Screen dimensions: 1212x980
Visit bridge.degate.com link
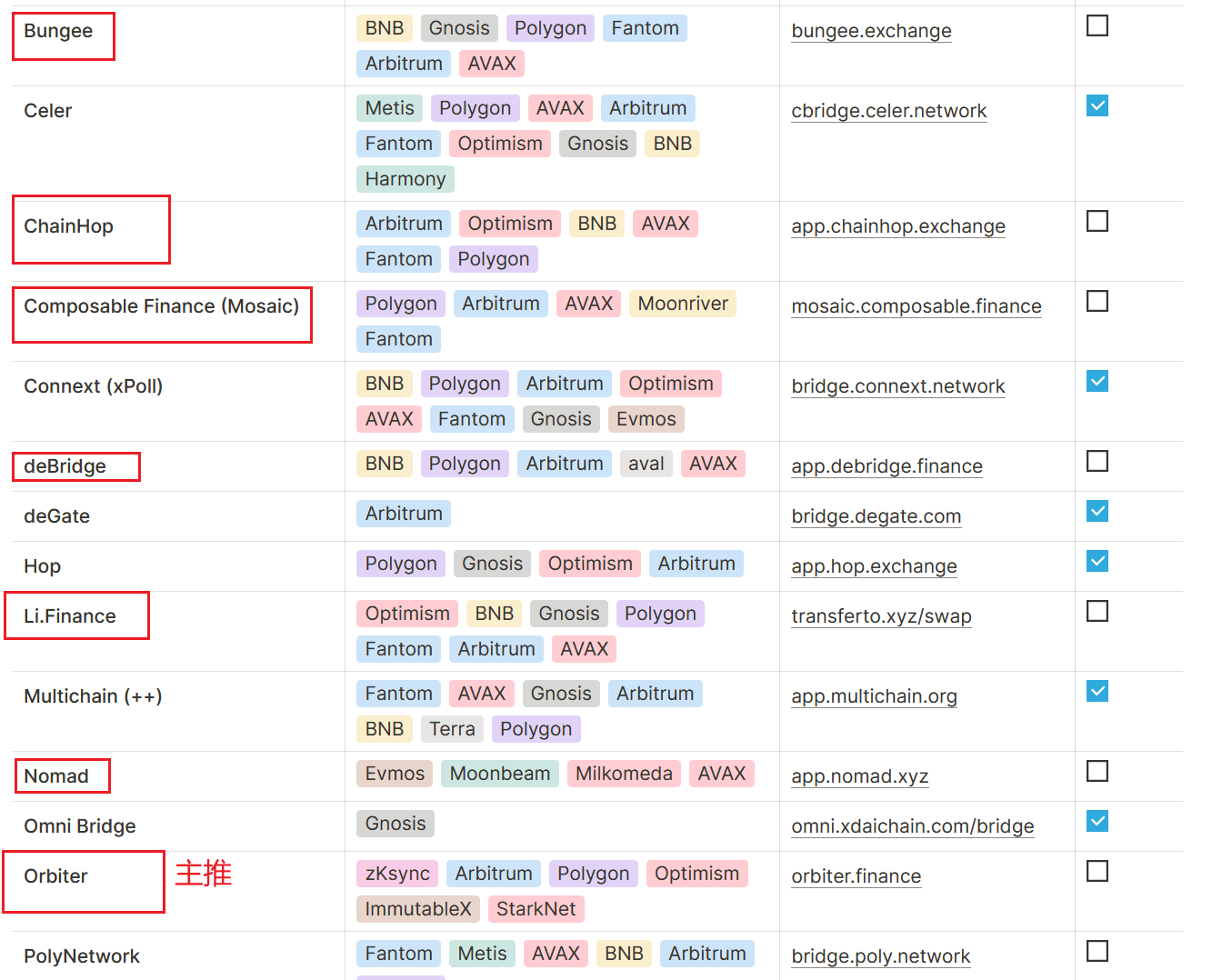click(x=876, y=516)
